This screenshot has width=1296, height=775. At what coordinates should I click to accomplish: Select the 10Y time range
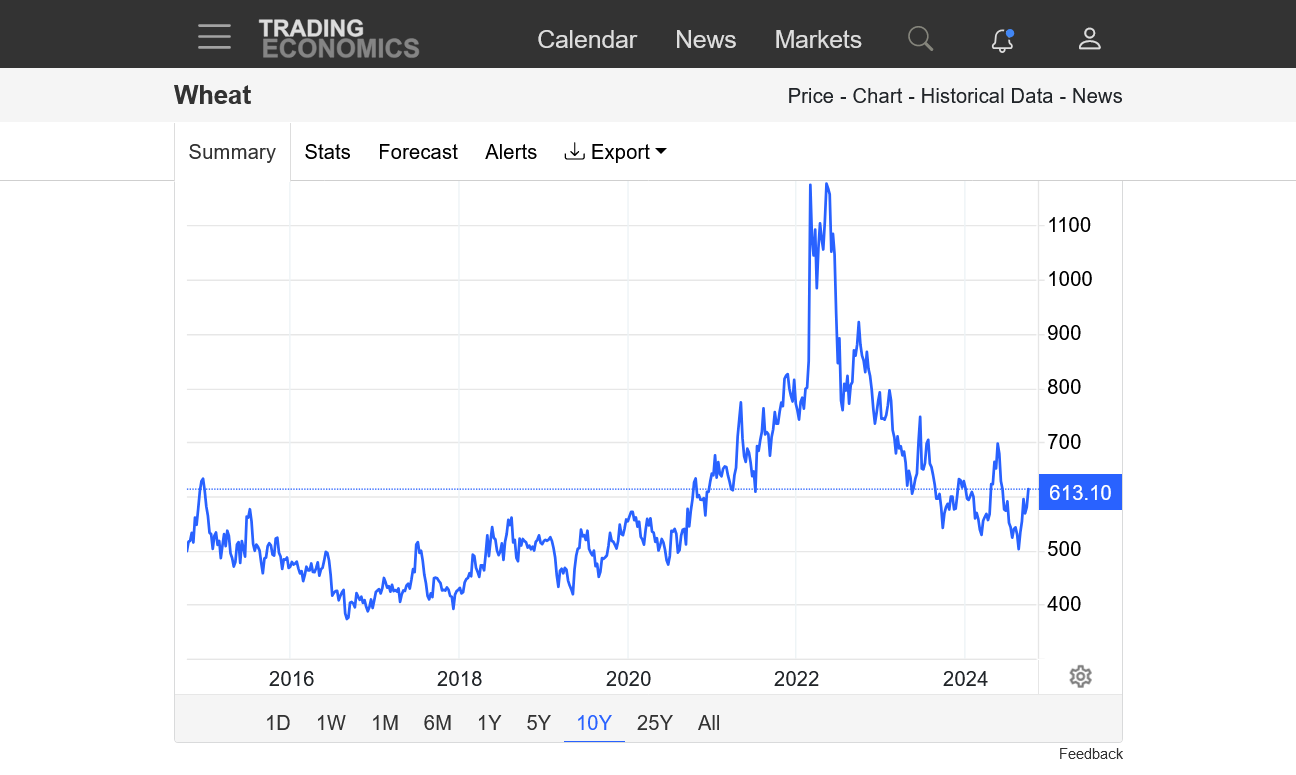(x=594, y=723)
